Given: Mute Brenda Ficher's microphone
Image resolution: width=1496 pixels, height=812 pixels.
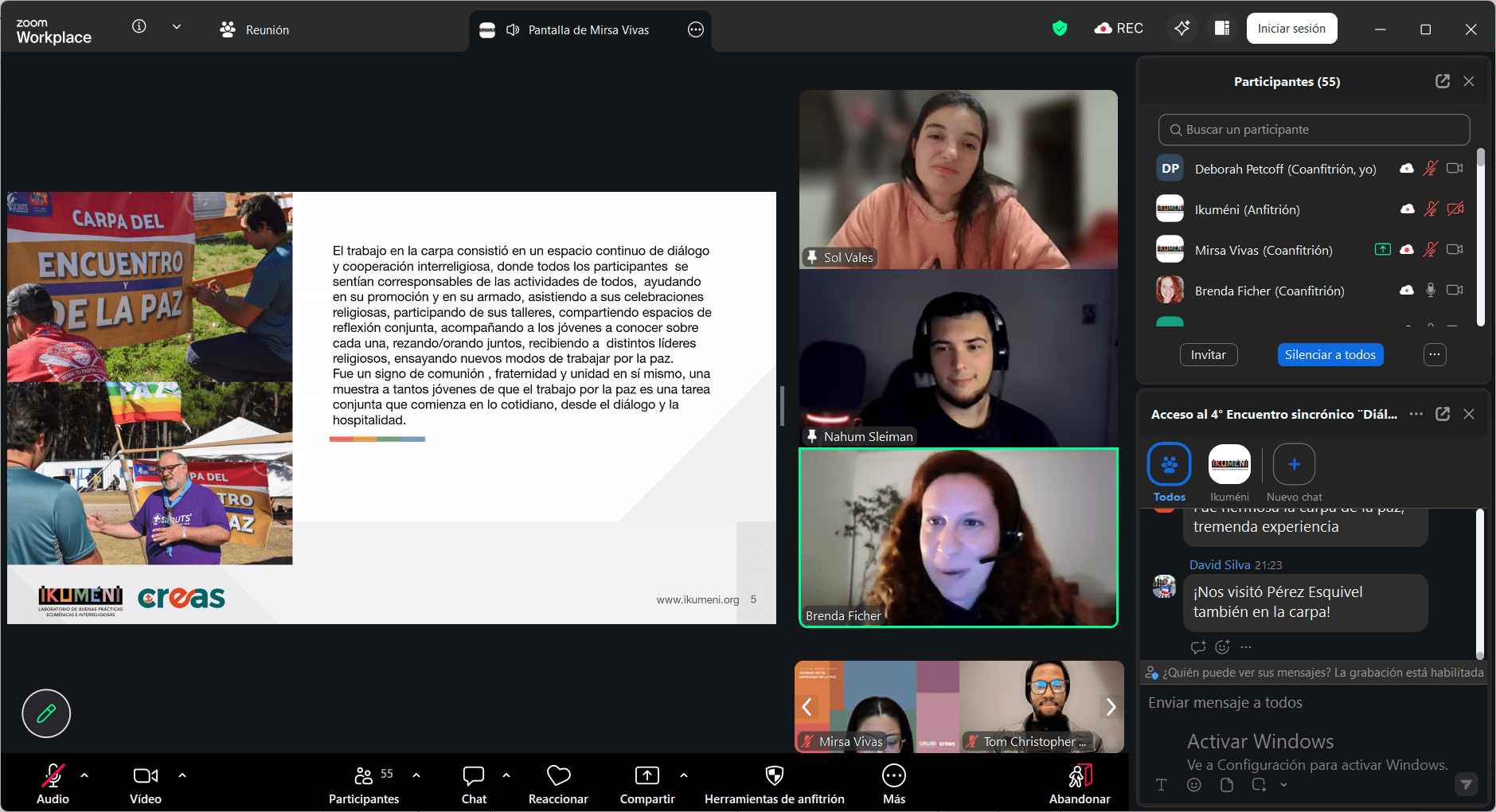Looking at the screenshot, I should pos(1431,291).
